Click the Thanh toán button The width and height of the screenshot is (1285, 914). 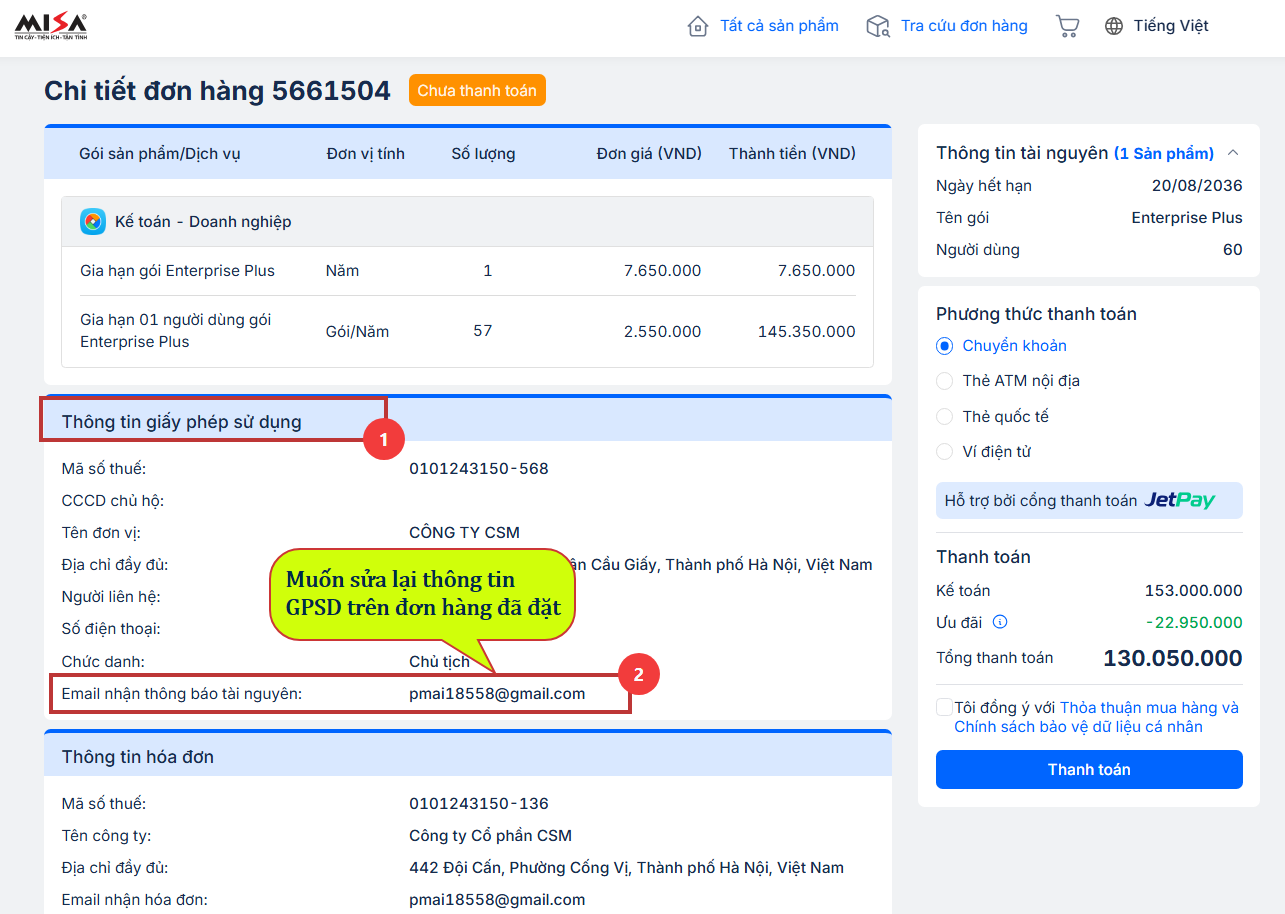pos(1089,769)
